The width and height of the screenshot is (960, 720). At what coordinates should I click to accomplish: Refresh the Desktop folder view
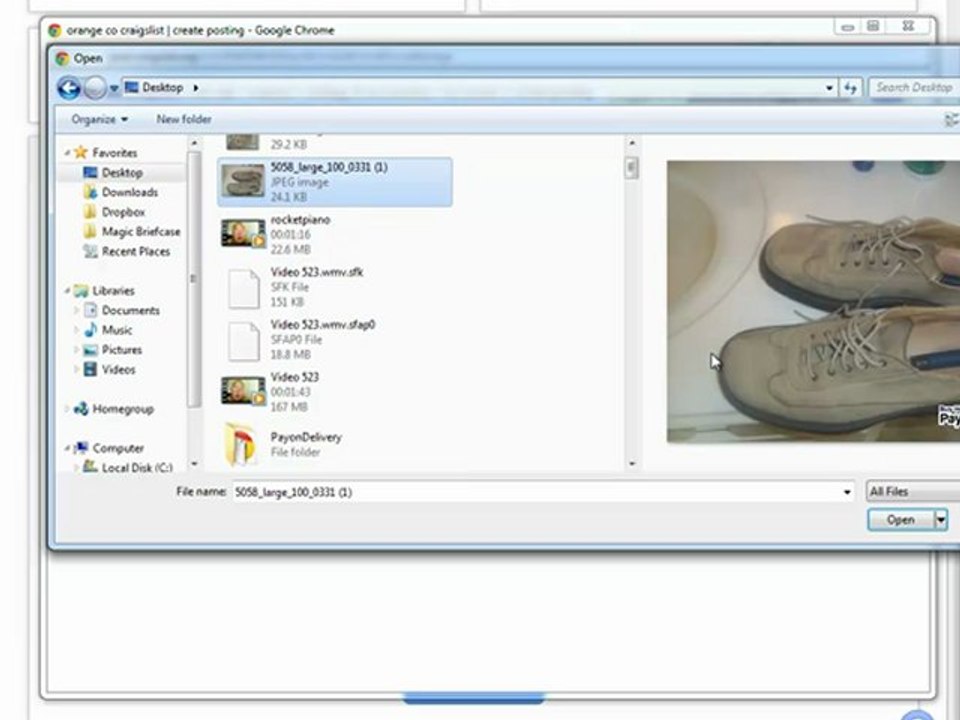click(x=850, y=88)
